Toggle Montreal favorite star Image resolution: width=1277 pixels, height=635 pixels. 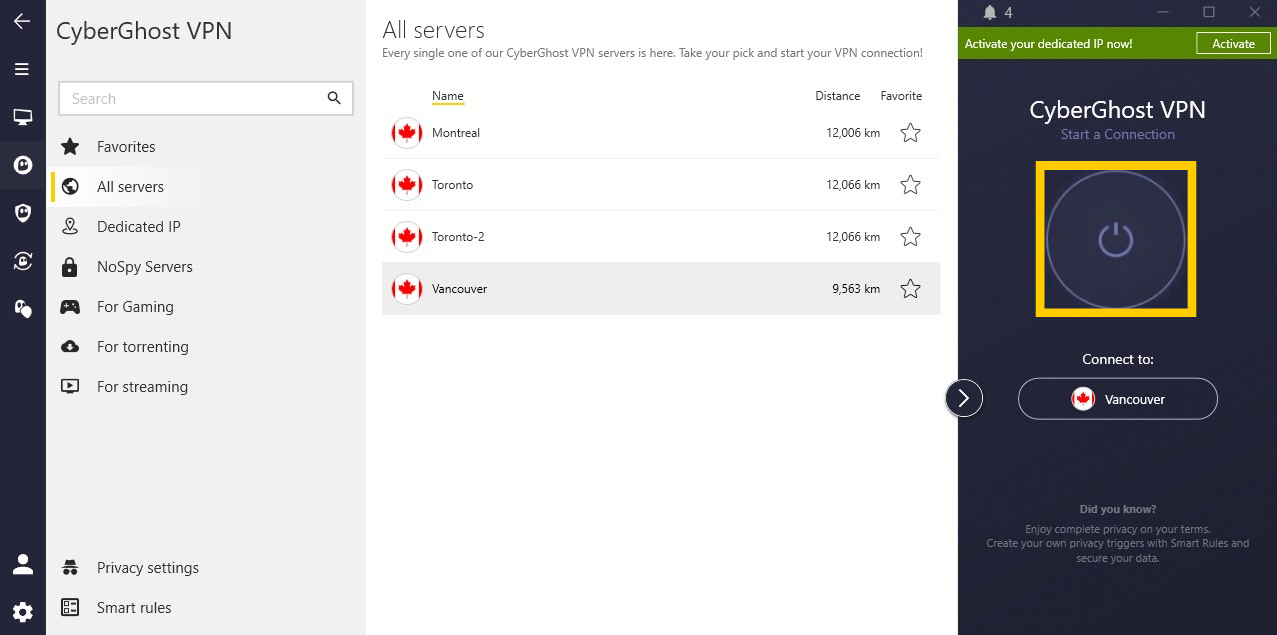point(910,133)
